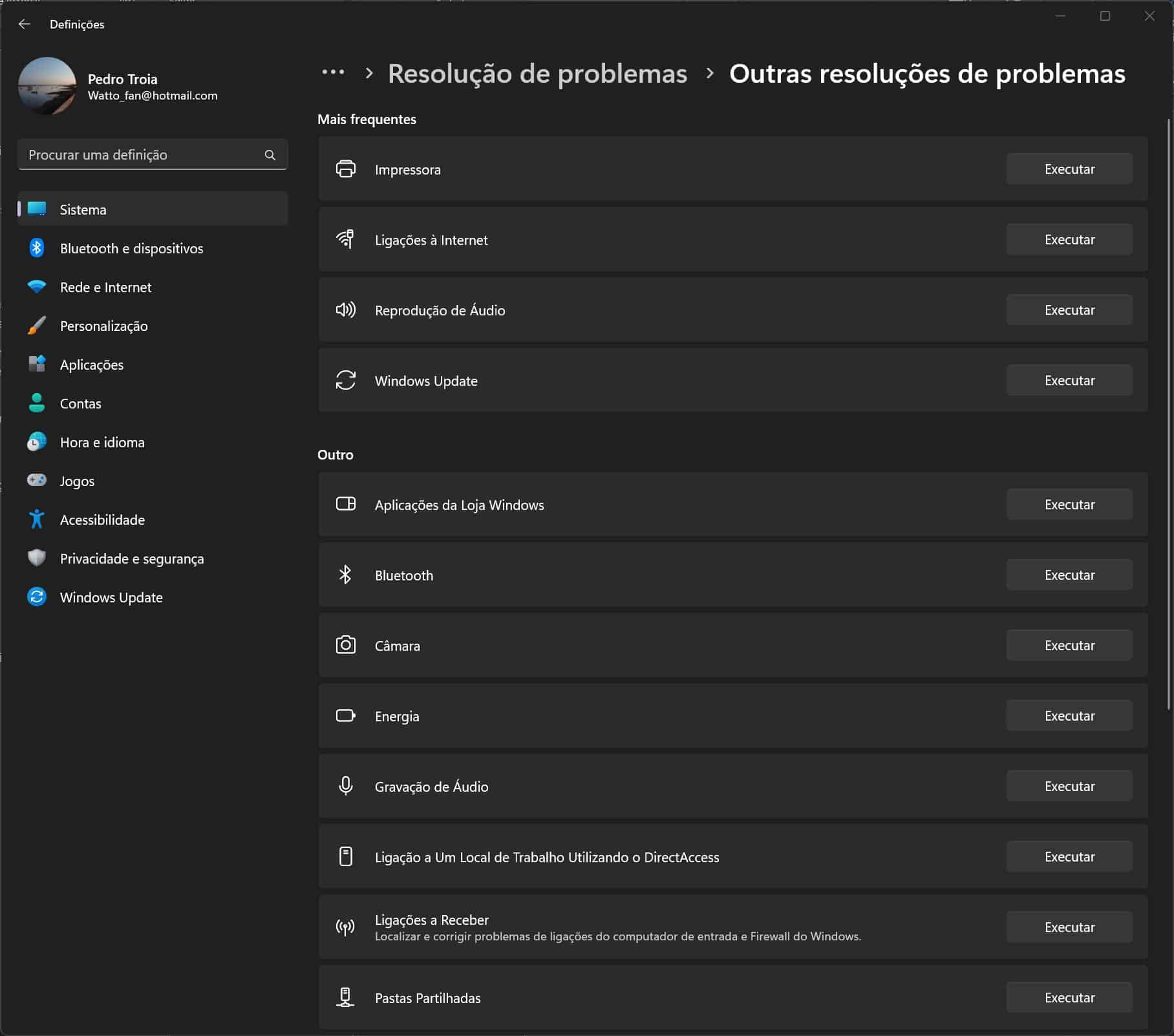Screen dimensions: 1174x1036
Task: Execute the Câmara troubleshooter
Action: (1069, 645)
